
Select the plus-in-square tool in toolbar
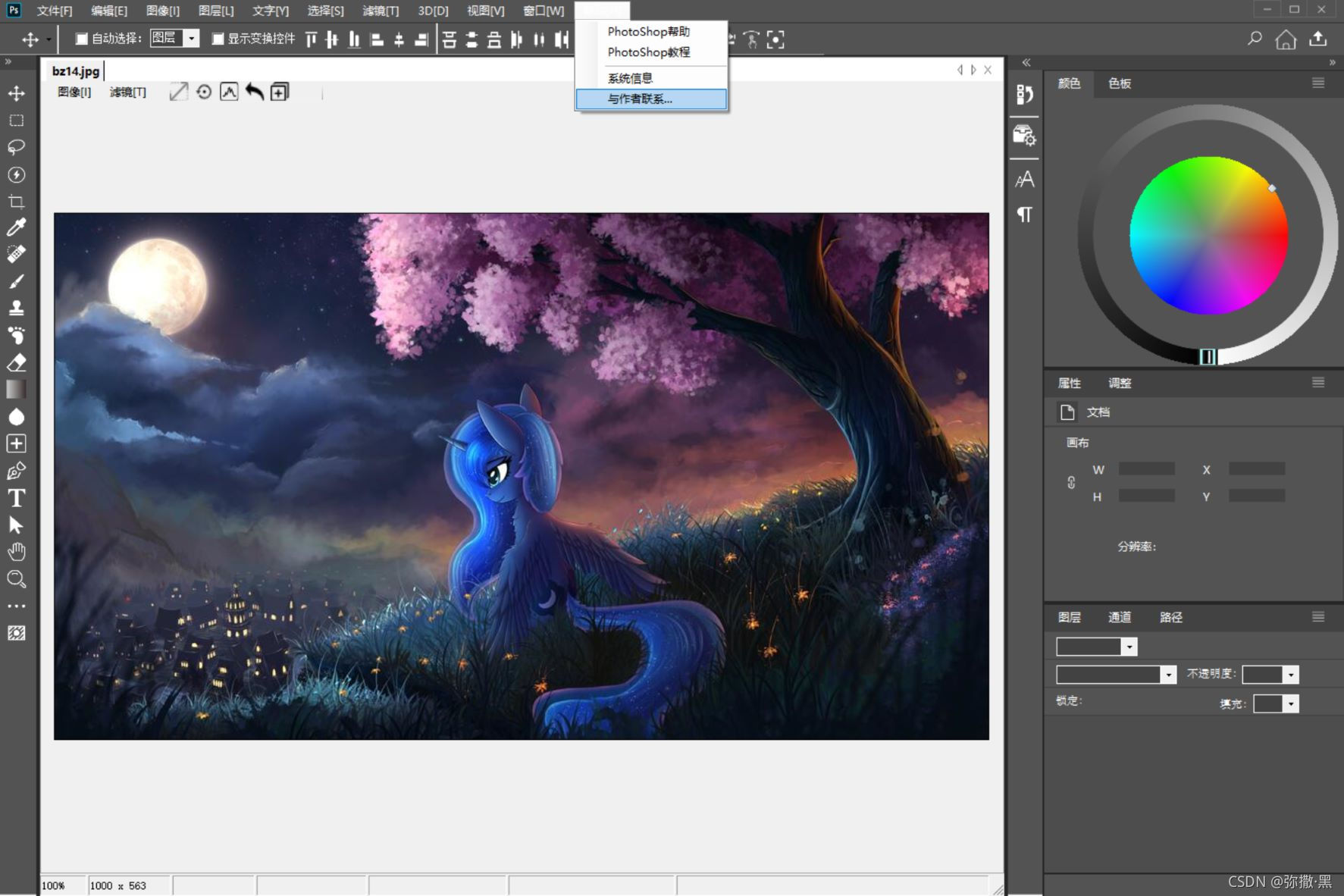16,443
